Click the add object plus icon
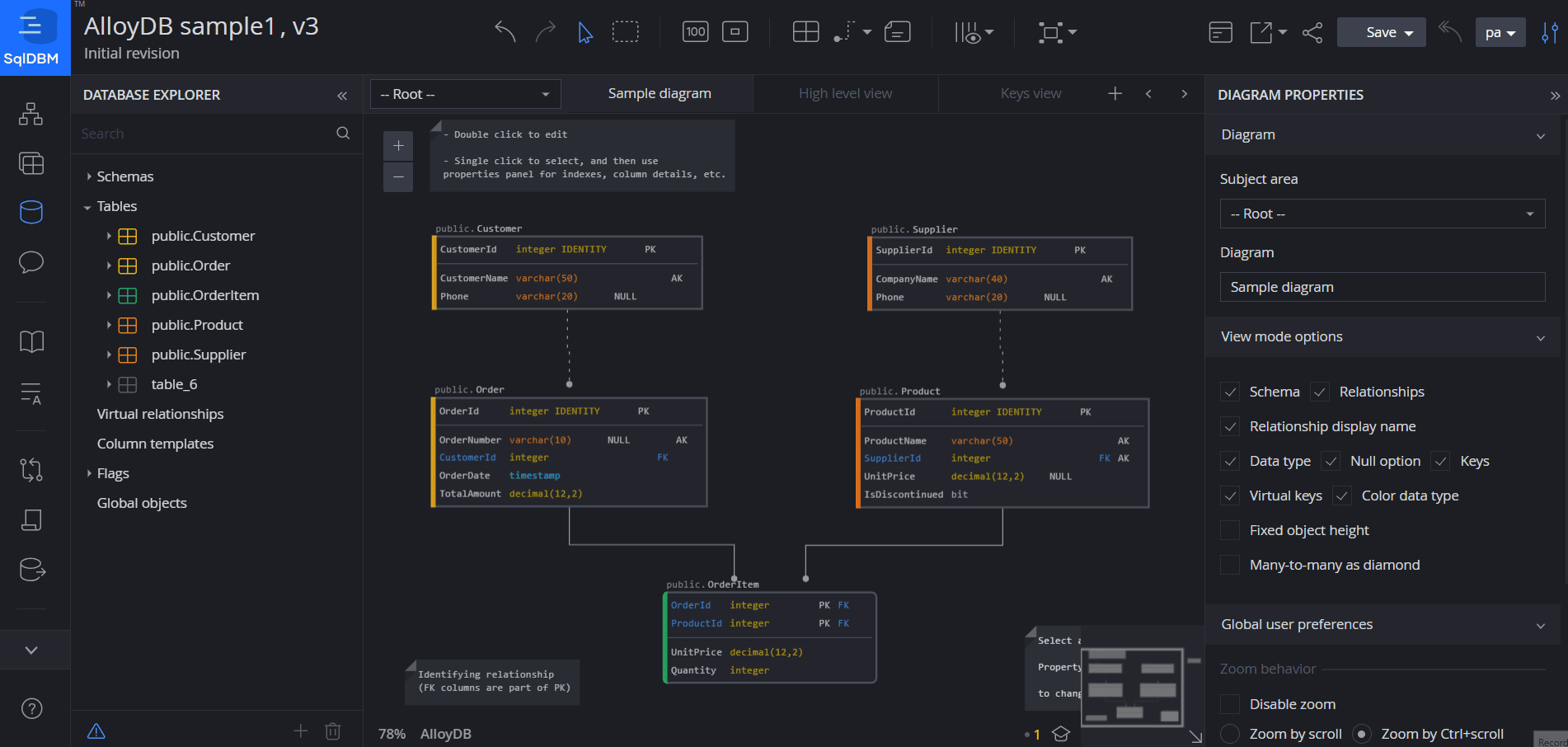The image size is (1568, 747). tap(300, 731)
